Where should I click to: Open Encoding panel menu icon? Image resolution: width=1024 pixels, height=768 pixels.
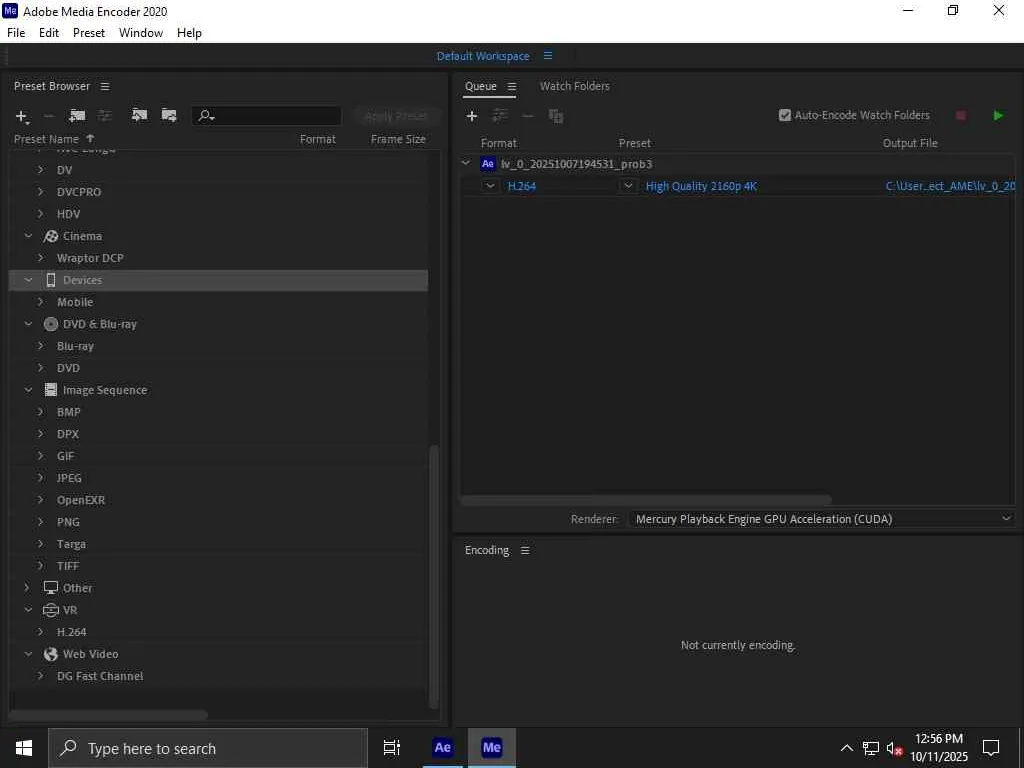tap(525, 551)
